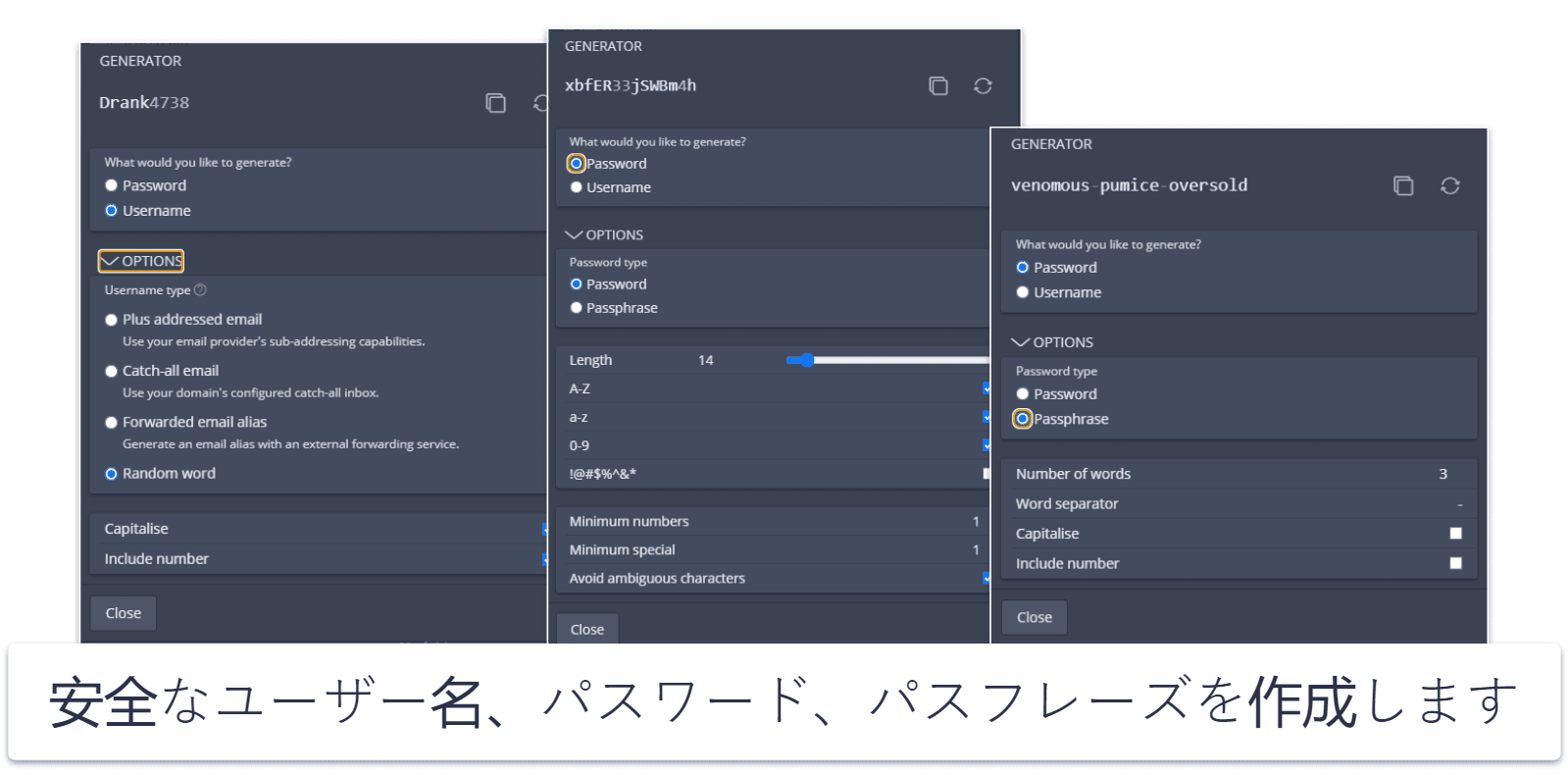Choose Random word username type
Image resolution: width=1568 pixels, height=775 pixels.
(x=111, y=474)
